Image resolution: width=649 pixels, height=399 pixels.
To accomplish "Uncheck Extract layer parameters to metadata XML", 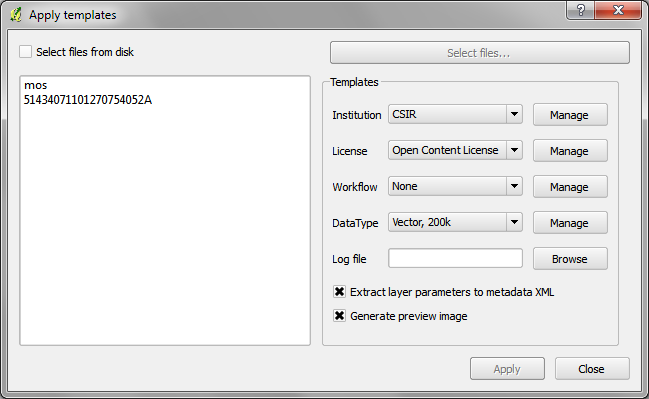I will 339,292.
